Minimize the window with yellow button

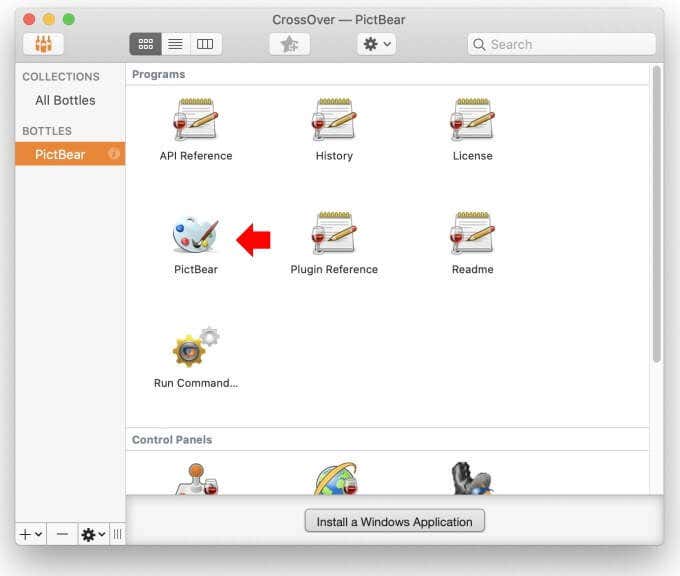pyautogui.click(x=49, y=20)
